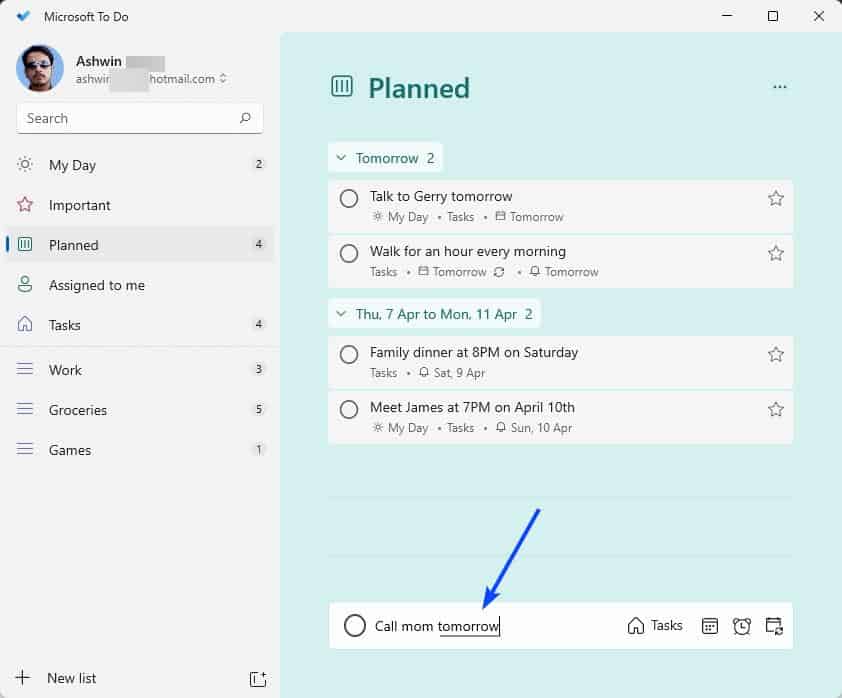
Task: Click the due date calendar icon
Action: [x=710, y=626]
